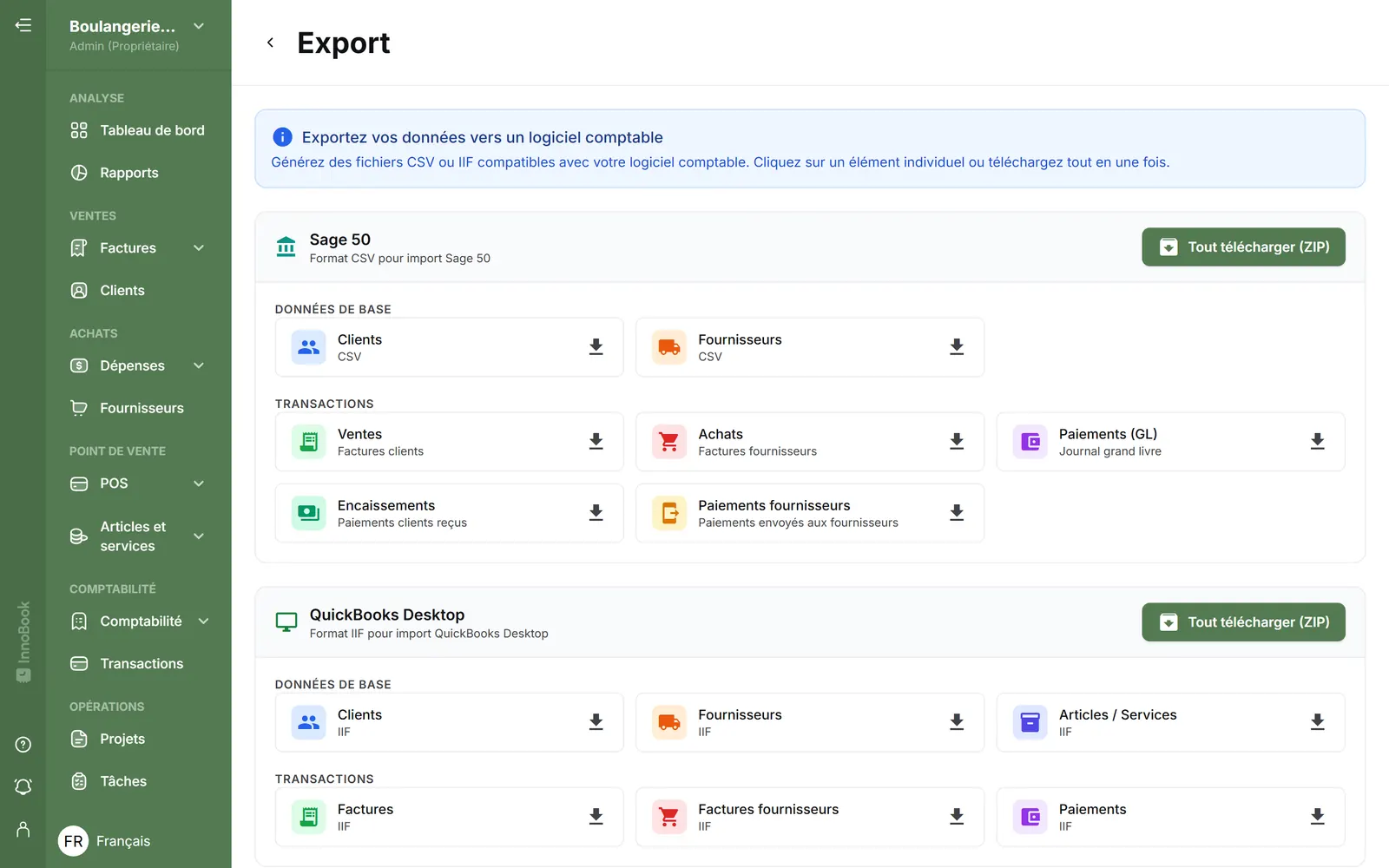Open notifications bell icon in left rail
Image resolution: width=1389 pixels, height=868 pixels.
click(x=23, y=786)
